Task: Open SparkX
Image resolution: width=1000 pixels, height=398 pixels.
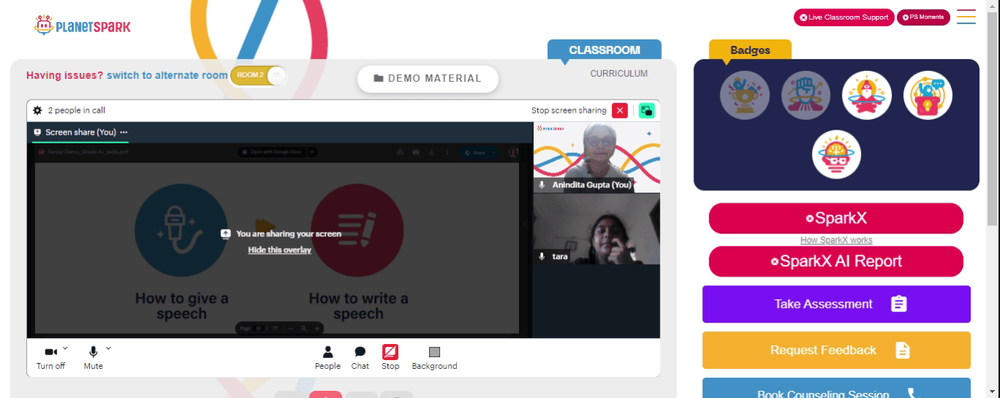Action: tap(836, 218)
